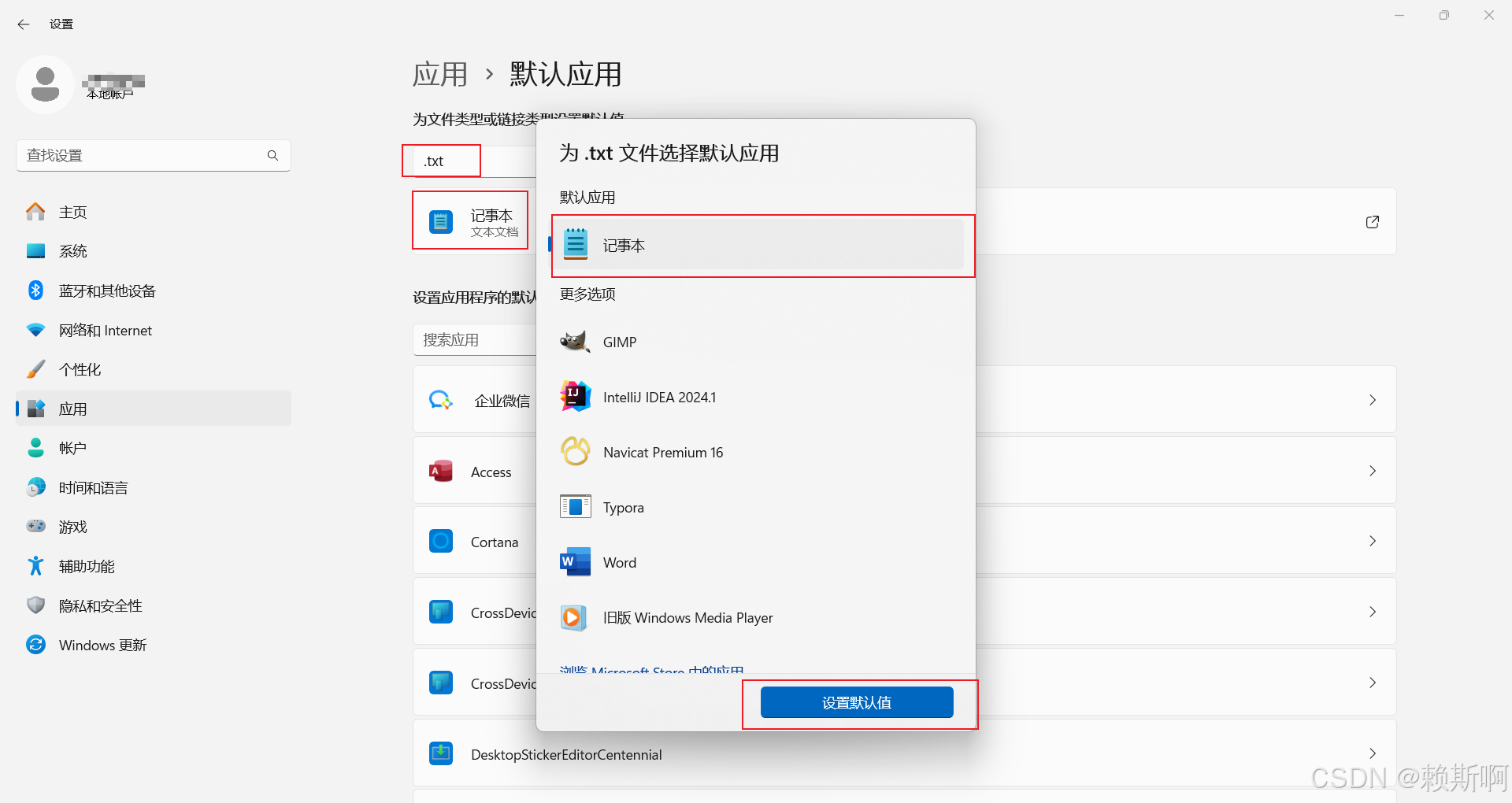Click the Access app icon
1512x803 pixels.
pyautogui.click(x=441, y=471)
